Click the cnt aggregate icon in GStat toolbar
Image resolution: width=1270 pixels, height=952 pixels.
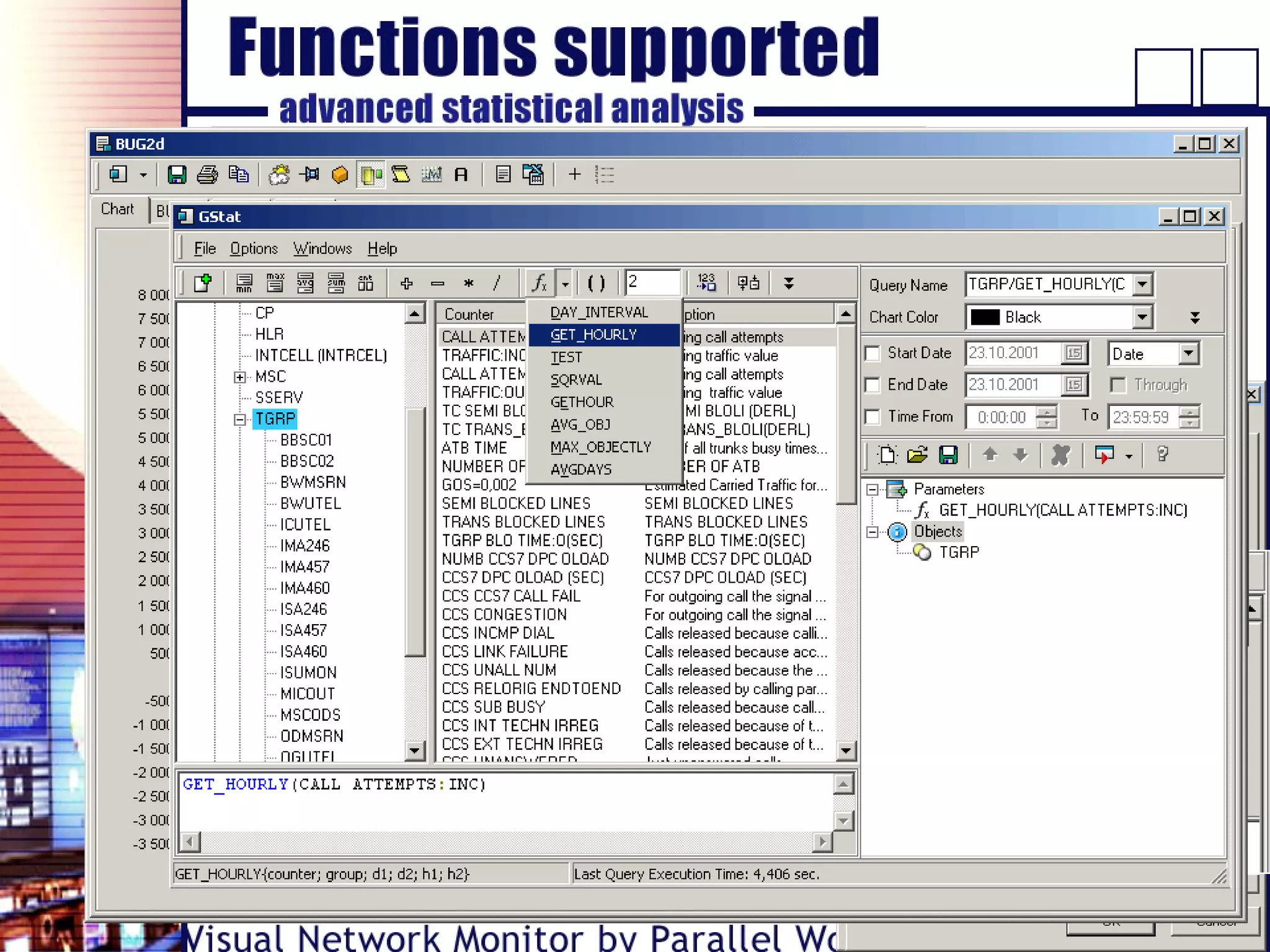pyautogui.click(x=366, y=283)
